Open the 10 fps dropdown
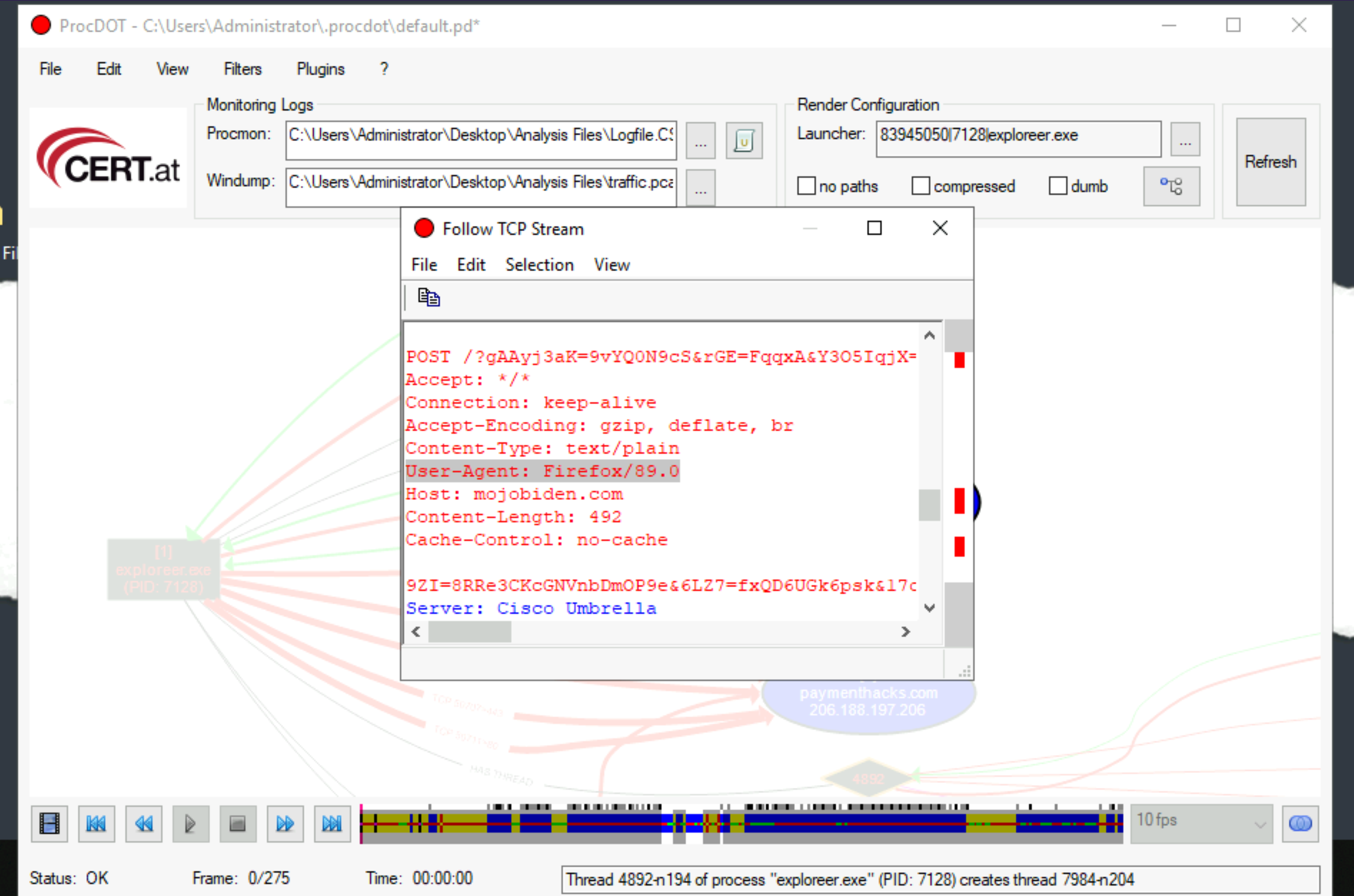The height and width of the screenshot is (896, 1354). pyautogui.click(x=1201, y=824)
